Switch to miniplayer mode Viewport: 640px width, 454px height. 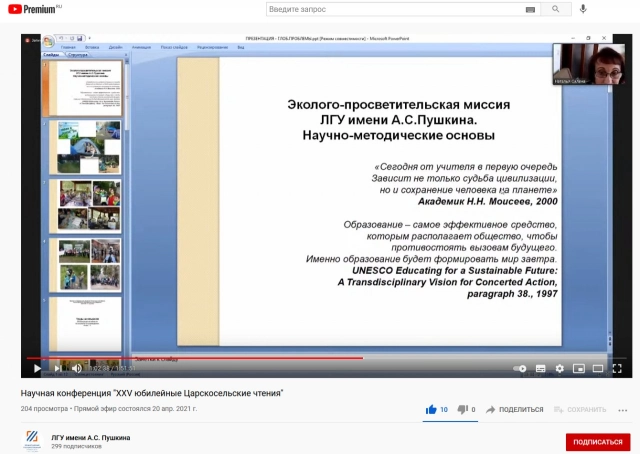pos(578,368)
